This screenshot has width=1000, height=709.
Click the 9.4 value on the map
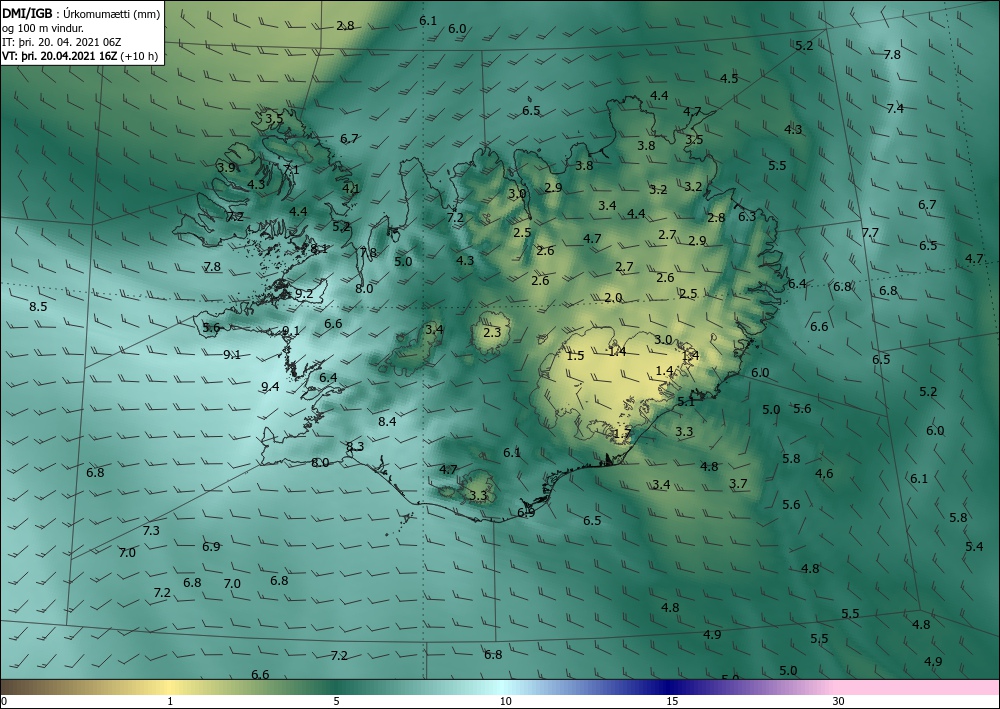coord(270,386)
